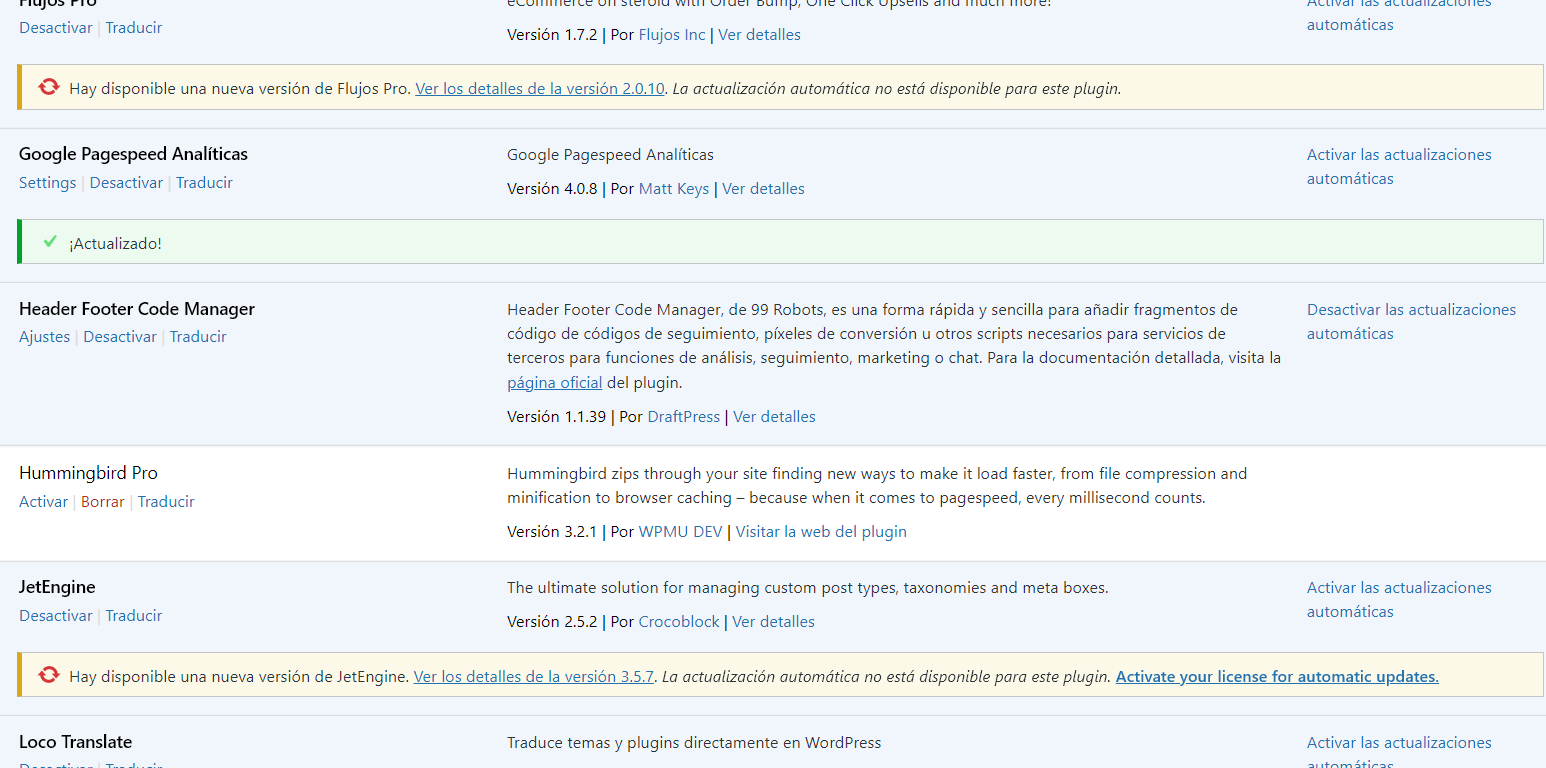This screenshot has height=768, width=1546.
Task: Click the Loco Translate plugin title
Action: 75,741
